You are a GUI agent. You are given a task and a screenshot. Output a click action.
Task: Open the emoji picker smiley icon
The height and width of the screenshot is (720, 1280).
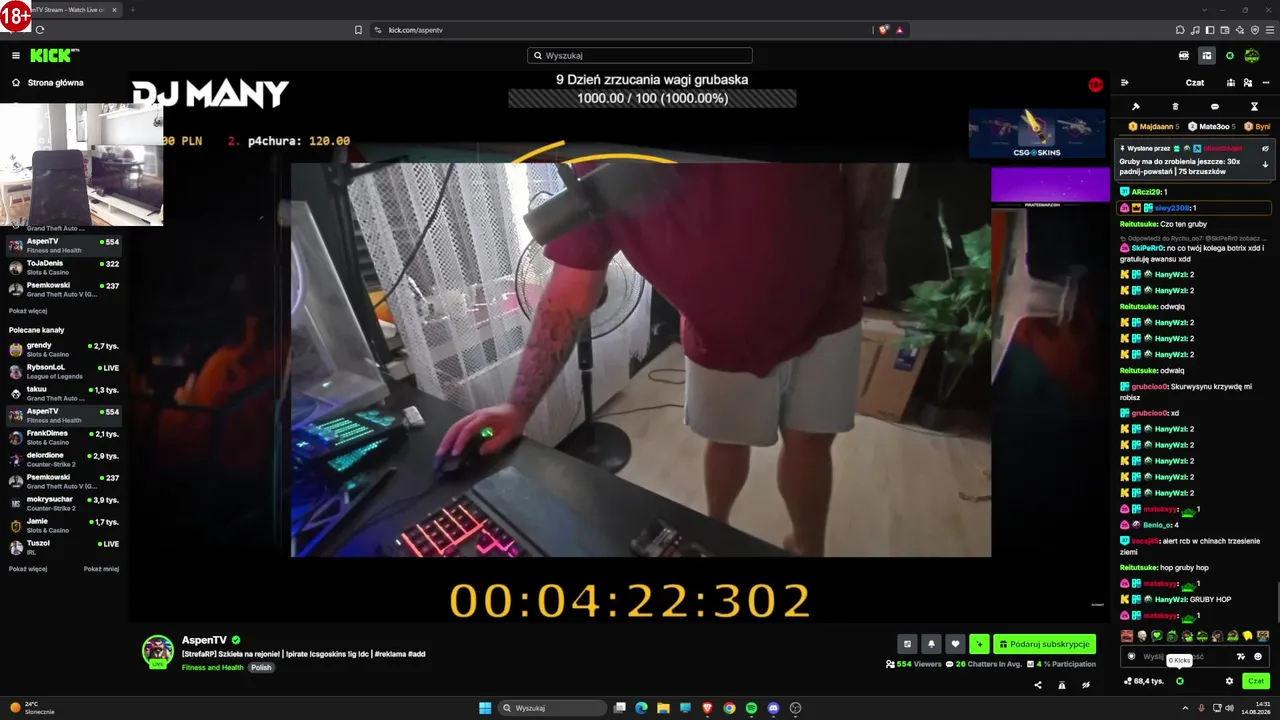pos(1258,657)
